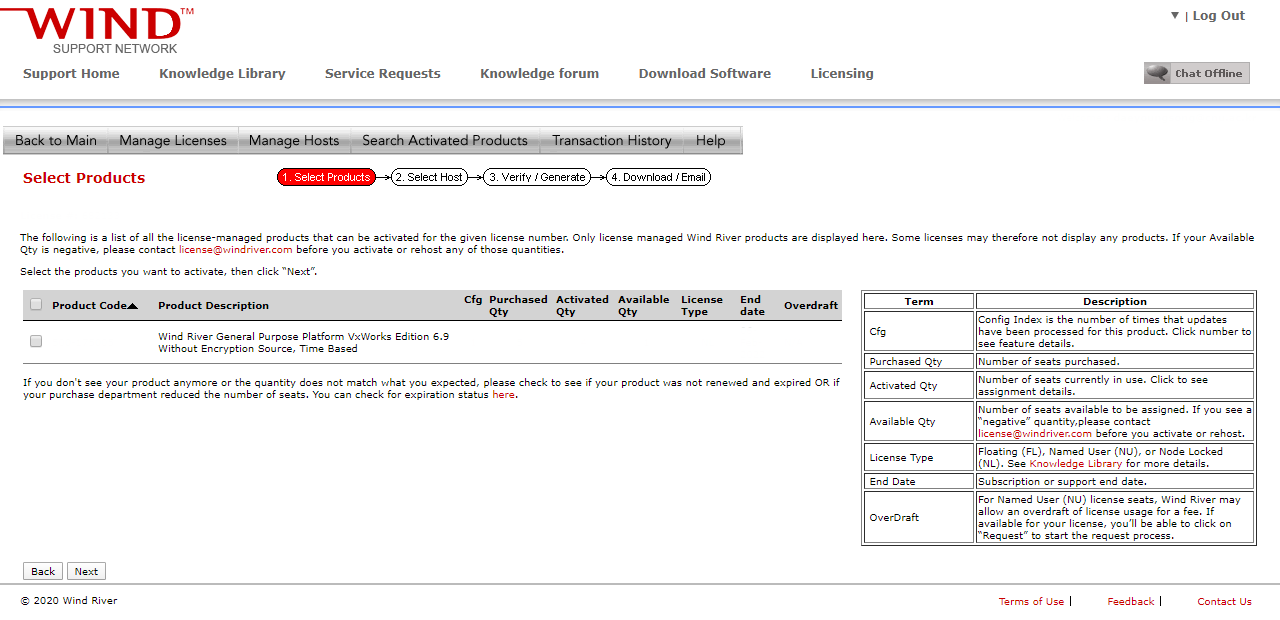Open the Terms of Use footer link
This screenshot has height=620, width=1280.
click(1031, 602)
